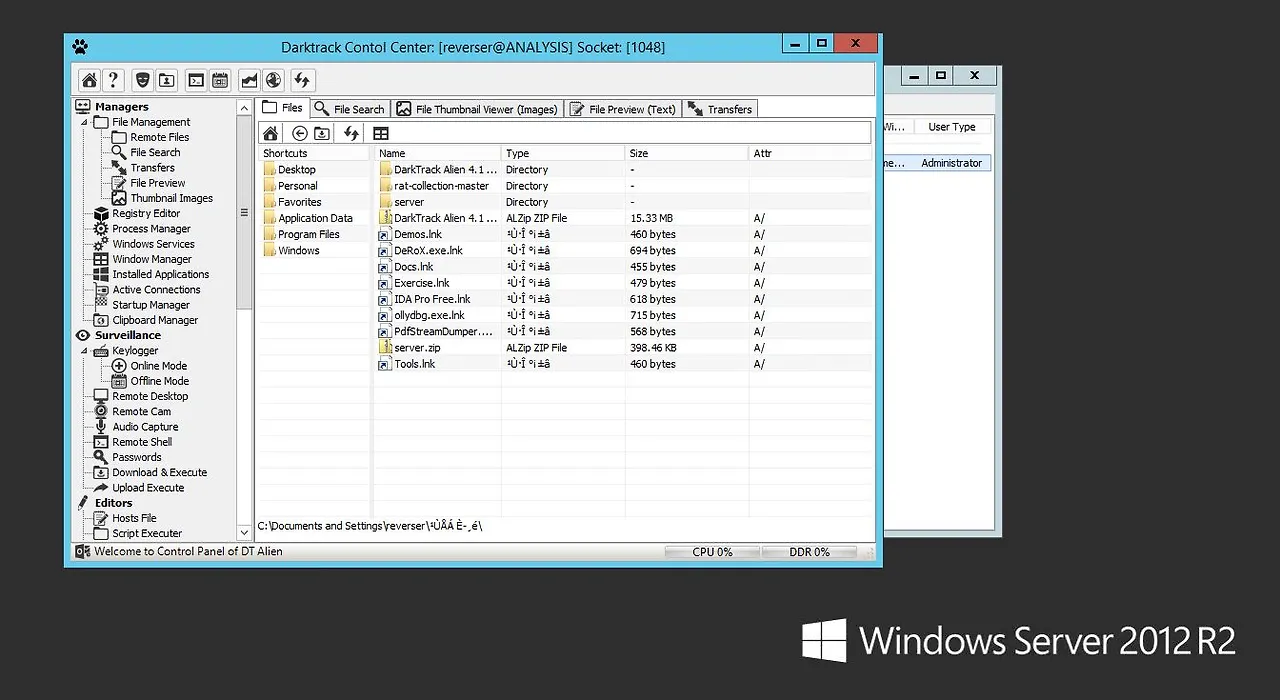The height and width of the screenshot is (700, 1280).
Task: Select Remote Shell in Surveillance tree
Action: pyautogui.click(x=142, y=442)
